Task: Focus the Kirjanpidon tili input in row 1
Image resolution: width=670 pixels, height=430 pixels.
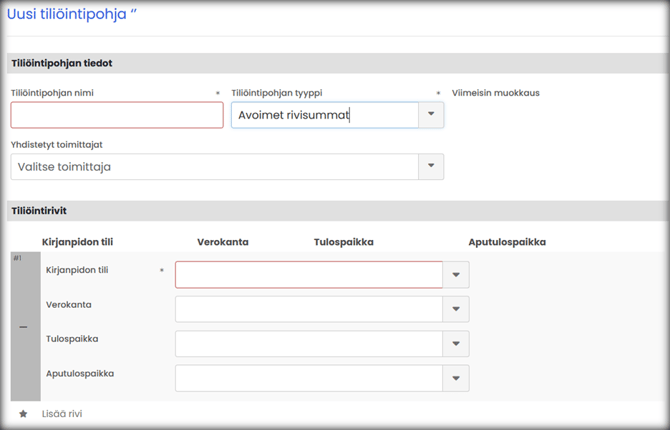Action: pos(309,275)
